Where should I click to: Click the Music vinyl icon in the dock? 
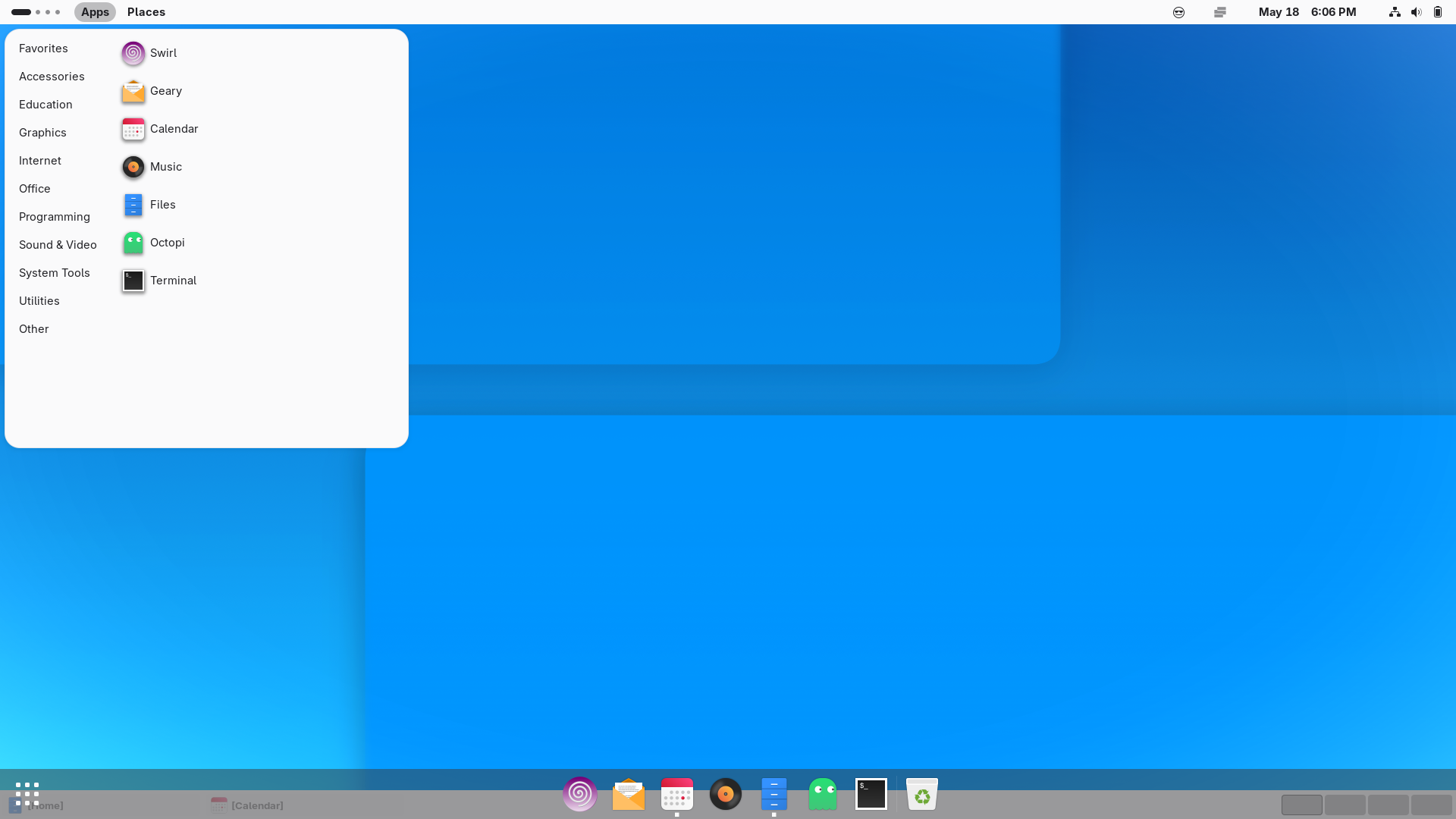pos(726,794)
